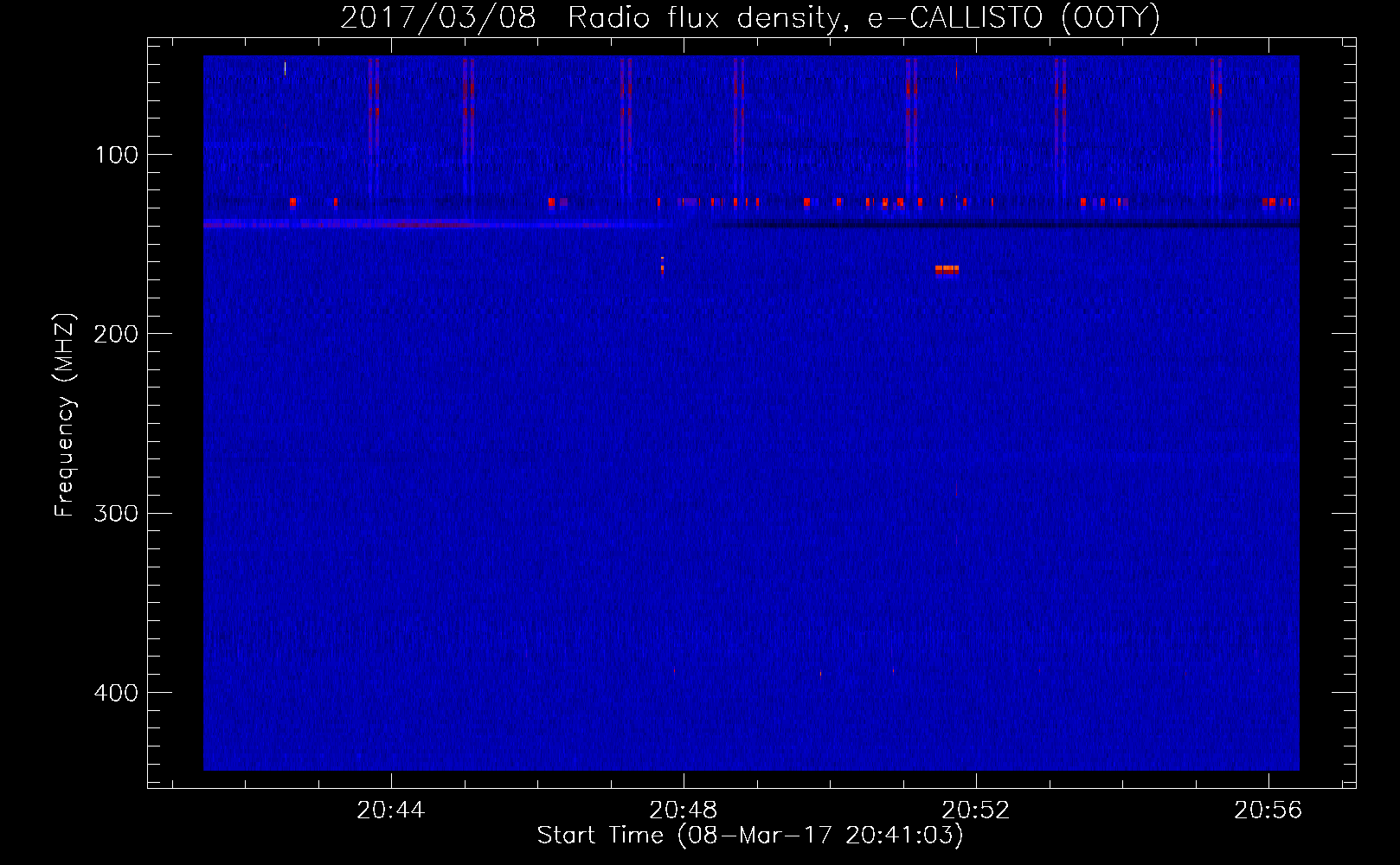Click the "Start Time (08-Mar-17 20:41:03)" label
1400x865 pixels.
(750, 835)
